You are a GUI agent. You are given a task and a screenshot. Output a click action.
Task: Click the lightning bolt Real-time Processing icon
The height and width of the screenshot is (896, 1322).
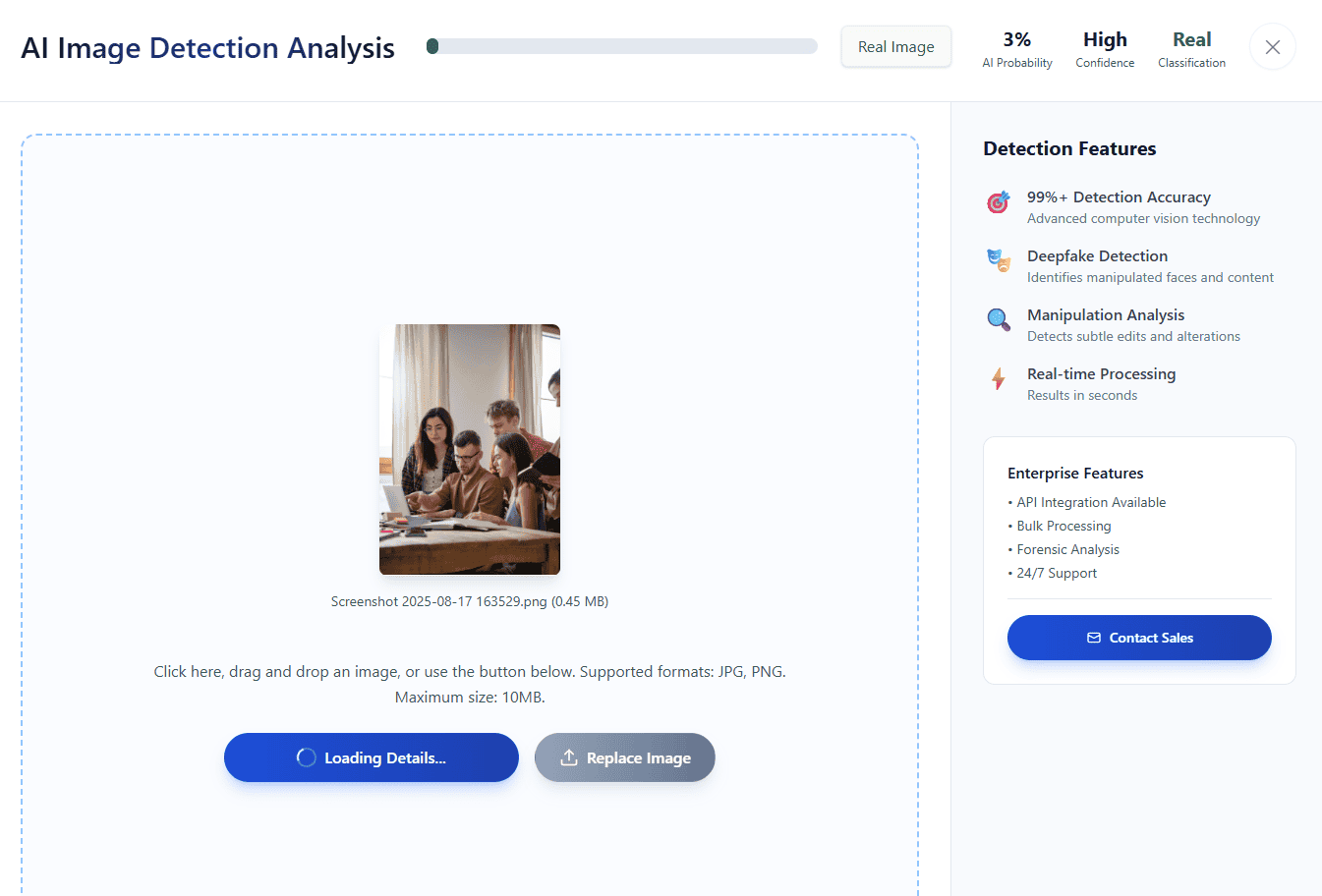pyautogui.click(x=999, y=378)
